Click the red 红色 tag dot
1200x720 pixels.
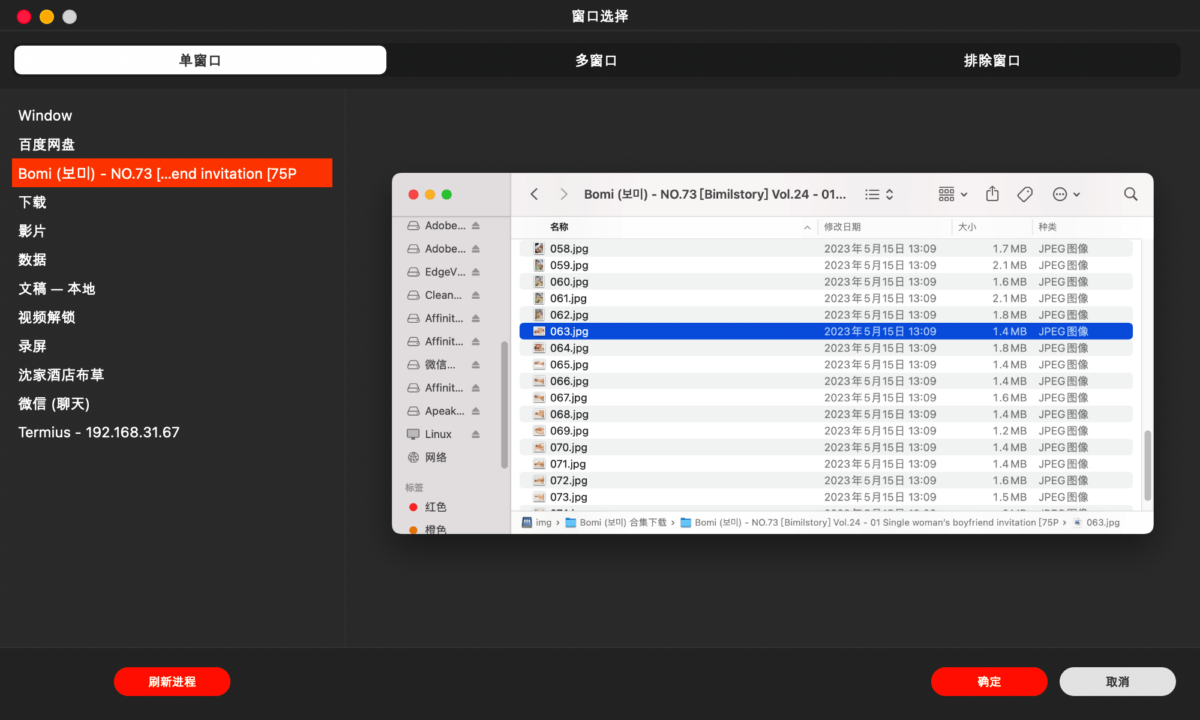pos(413,507)
